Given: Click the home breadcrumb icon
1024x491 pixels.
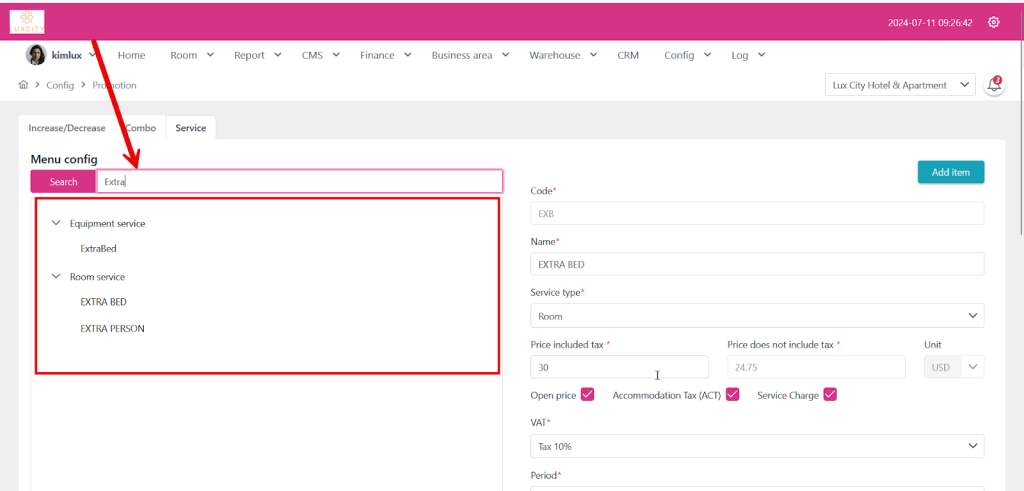Looking at the screenshot, I should 24,85.
